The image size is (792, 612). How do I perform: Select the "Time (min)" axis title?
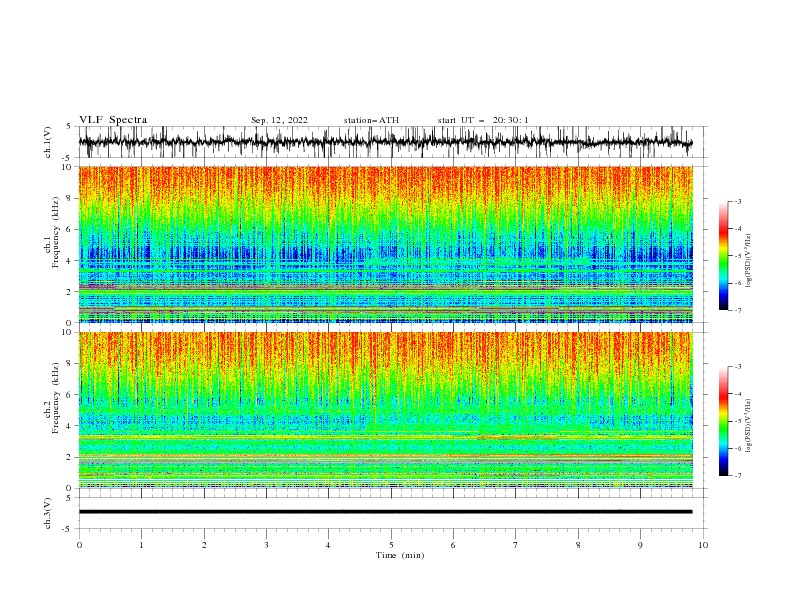pos(400,555)
